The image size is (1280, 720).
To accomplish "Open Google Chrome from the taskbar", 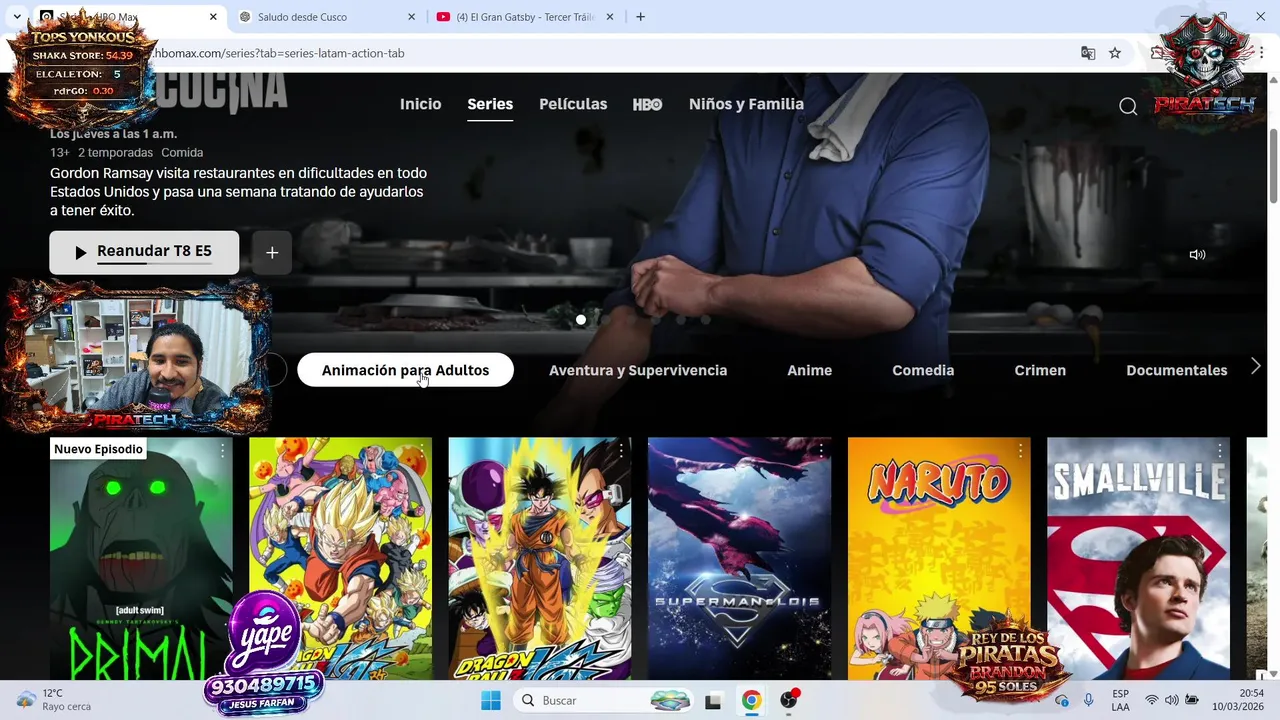I will [x=751, y=700].
